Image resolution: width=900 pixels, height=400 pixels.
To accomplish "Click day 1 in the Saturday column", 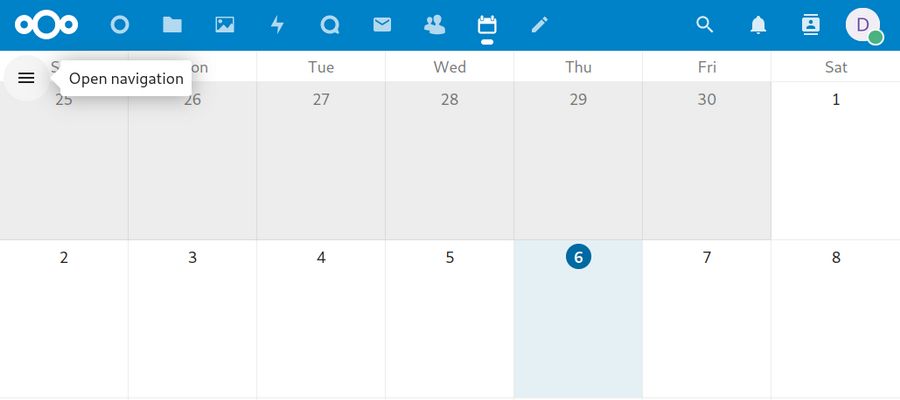I will (836, 99).
